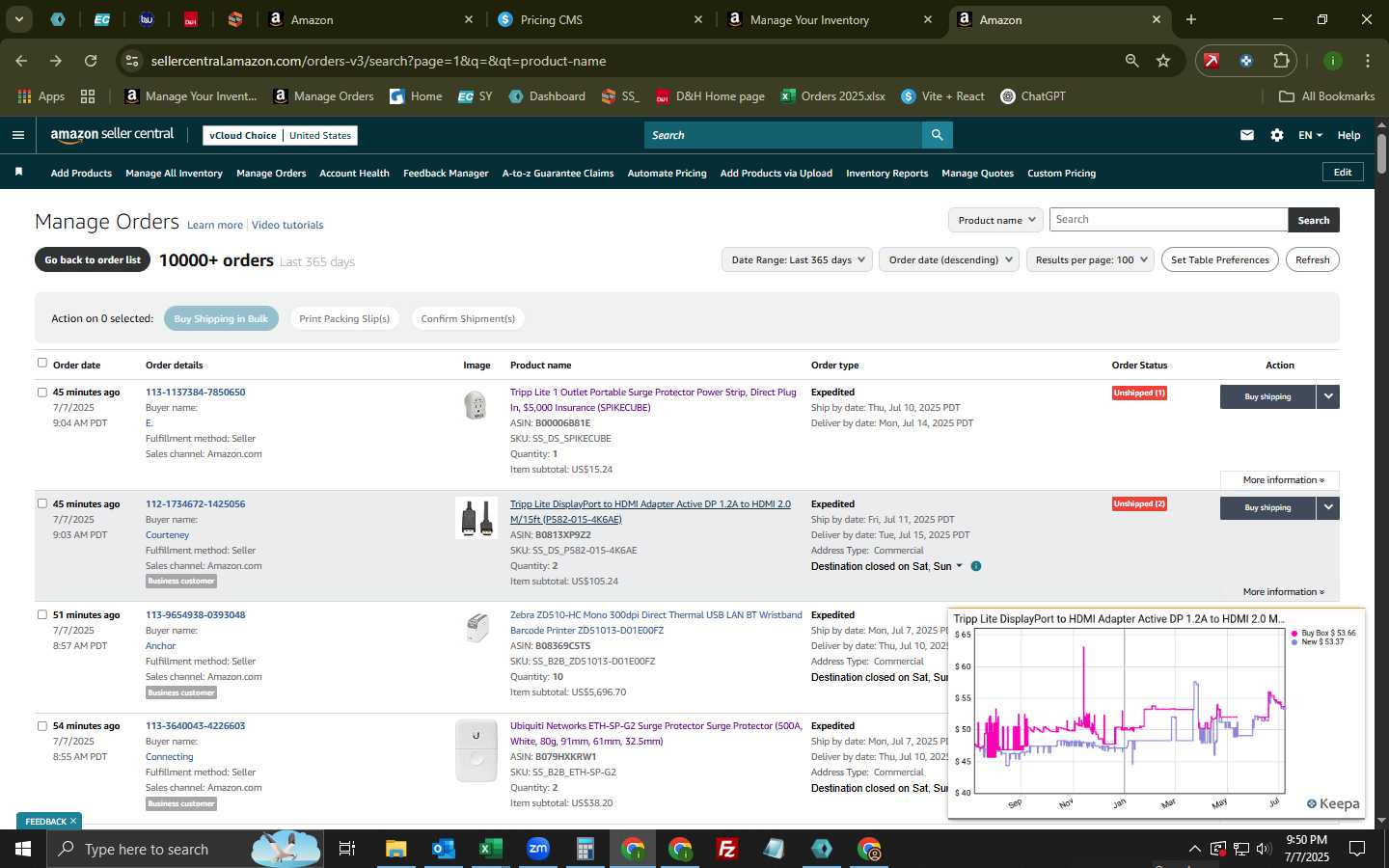This screenshot has width=1389, height=868.
Task: Click the Refresh orders button
Action: 1312,259
